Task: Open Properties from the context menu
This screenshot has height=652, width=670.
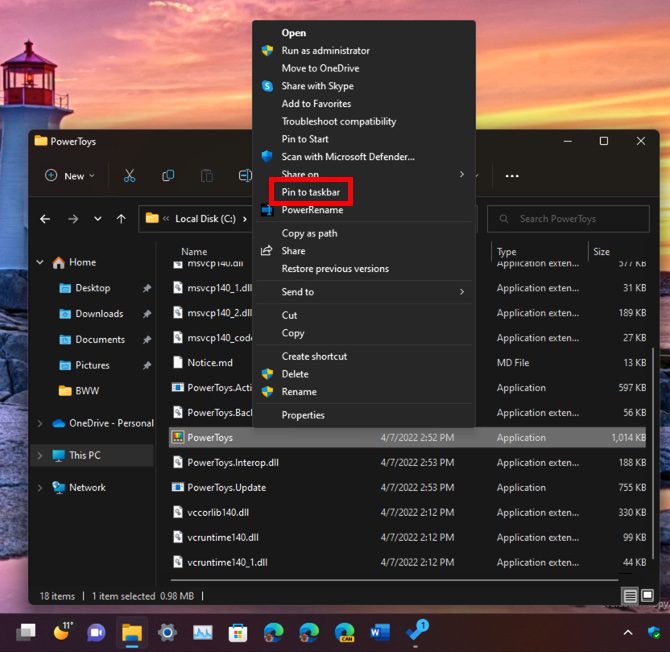Action: pyautogui.click(x=303, y=415)
